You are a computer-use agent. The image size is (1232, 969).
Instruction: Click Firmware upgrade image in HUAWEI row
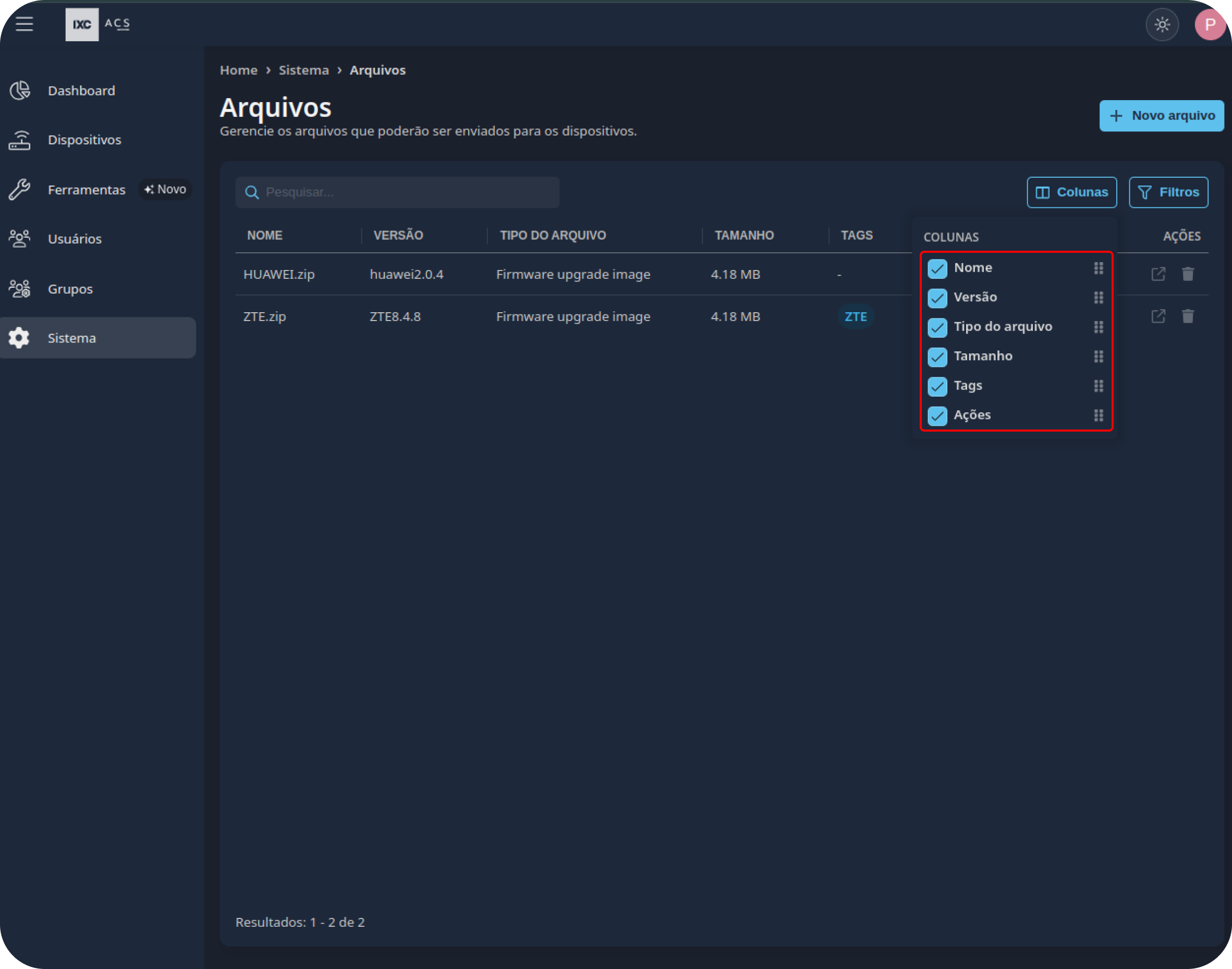(x=573, y=275)
